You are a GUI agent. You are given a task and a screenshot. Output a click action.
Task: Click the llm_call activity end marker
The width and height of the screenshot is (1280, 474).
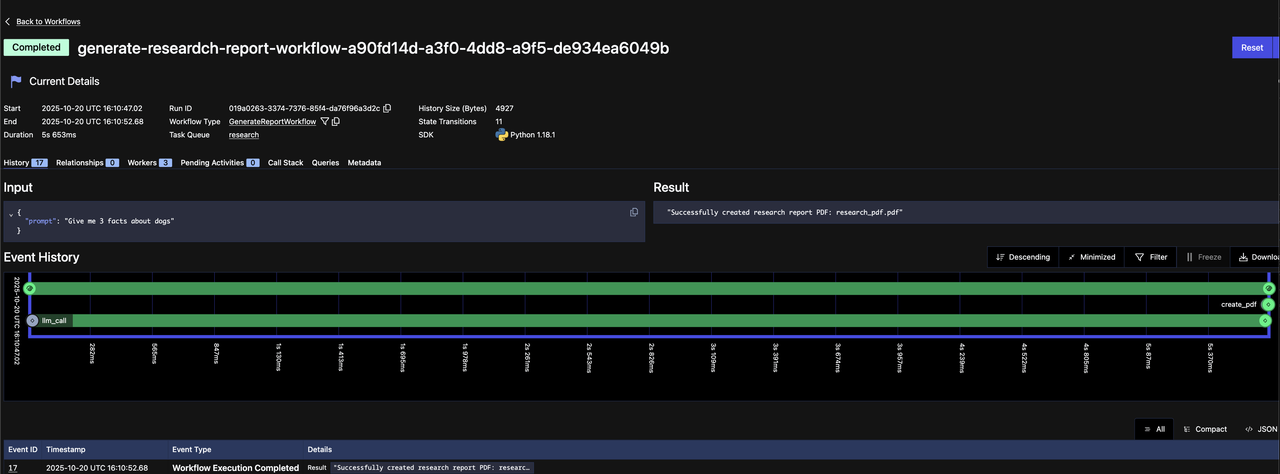(x=1265, y=320)
